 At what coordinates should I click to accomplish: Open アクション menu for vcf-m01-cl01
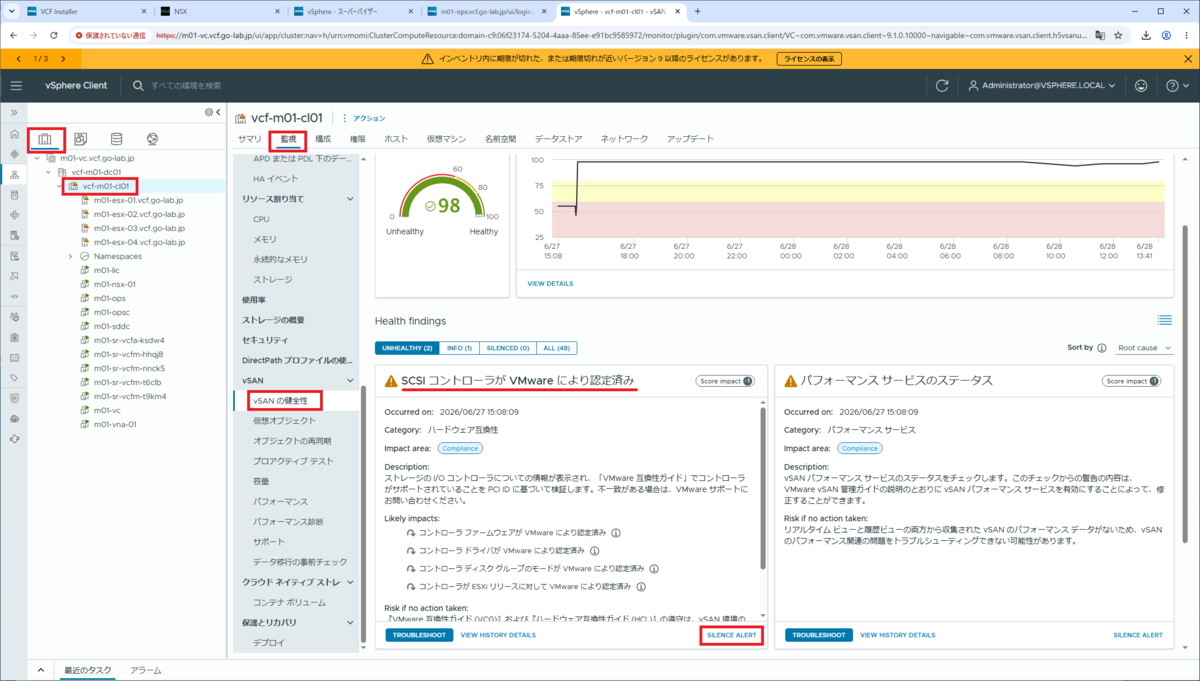pos(363,118)
